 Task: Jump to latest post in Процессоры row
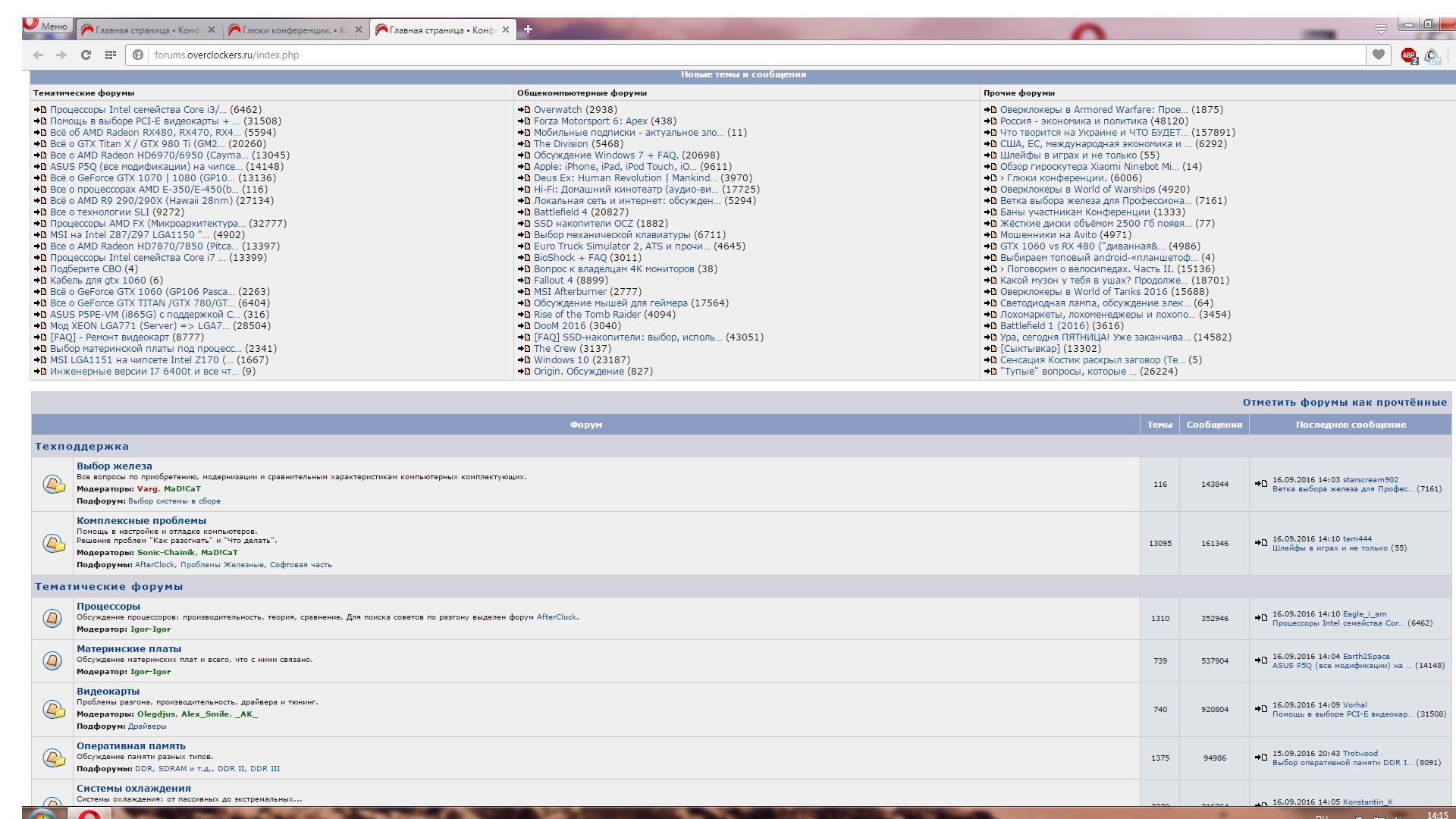point(1260,618)
